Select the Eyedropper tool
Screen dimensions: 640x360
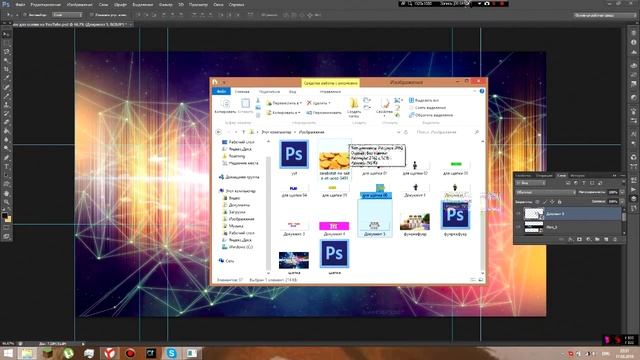7,78
